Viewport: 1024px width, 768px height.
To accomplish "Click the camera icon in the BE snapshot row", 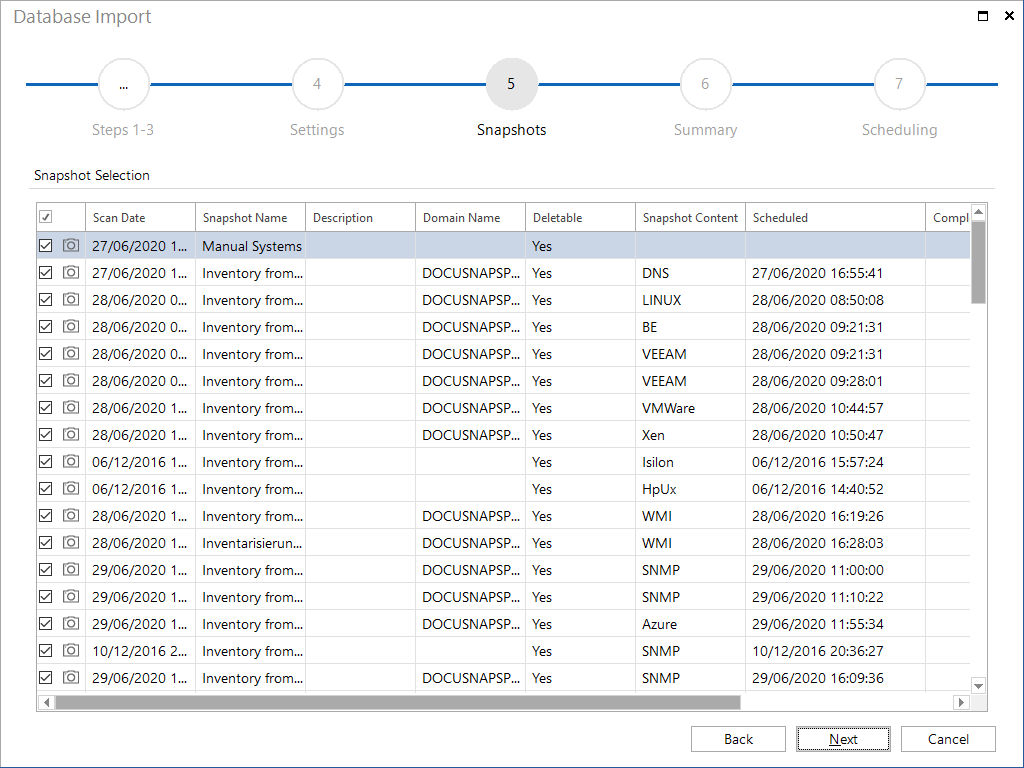I will tap(71, 327).
